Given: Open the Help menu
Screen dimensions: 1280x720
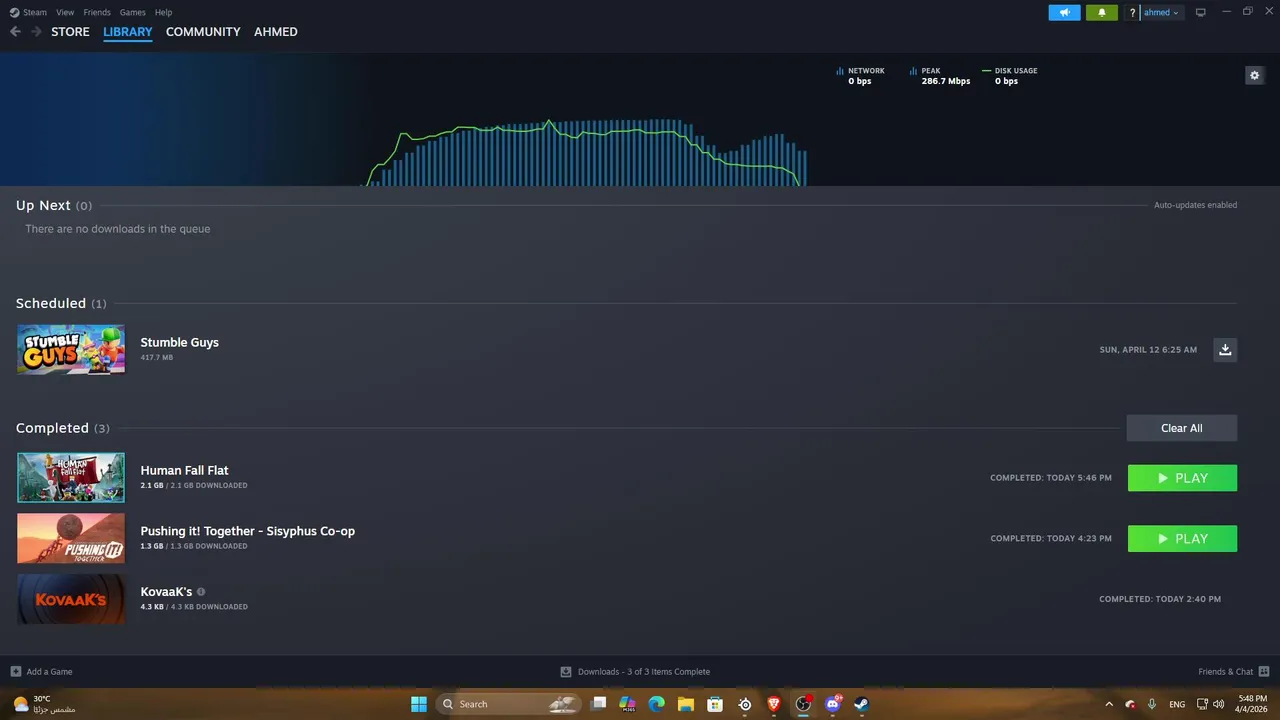Looking at the screenshot, I should (x=164, y=12).
